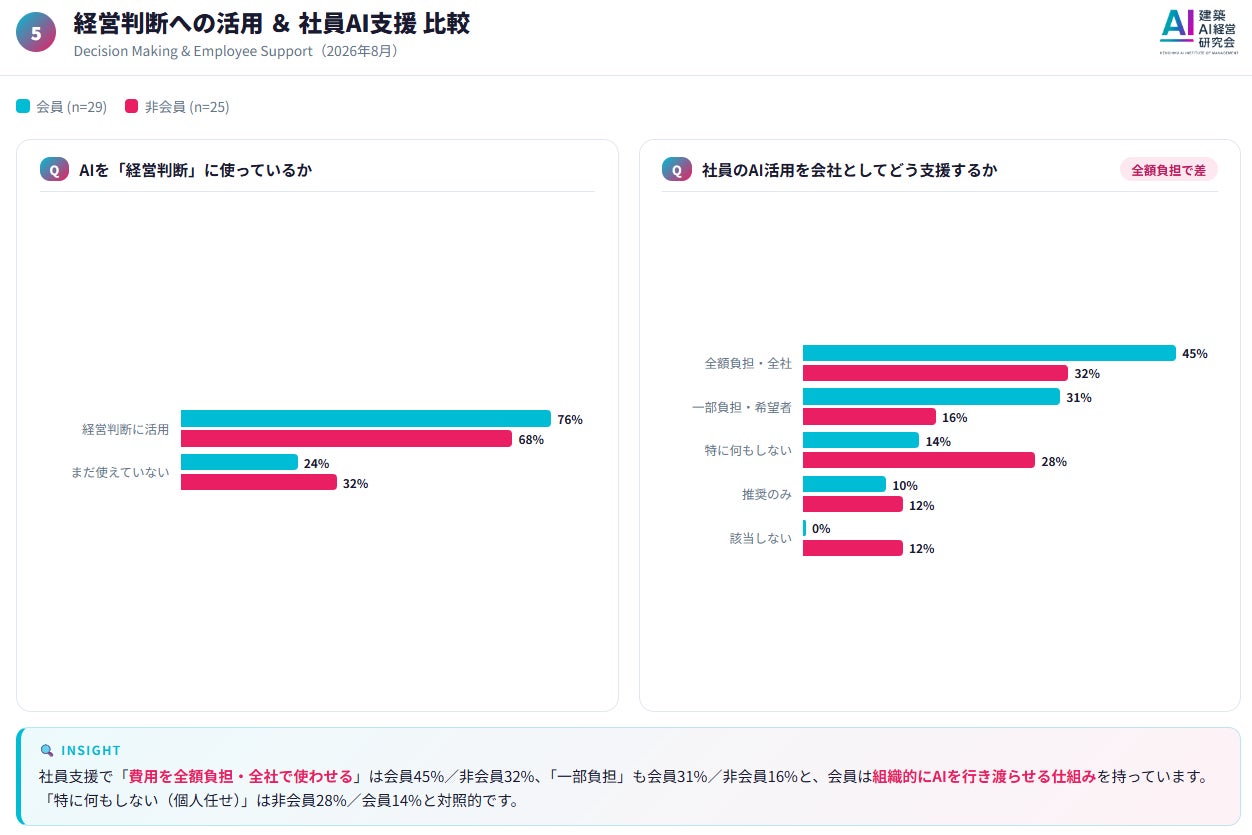Select the pink 非会員 (n=25) legend swatch
This screenshot has height=835, width=1252.
coord(131,106)
